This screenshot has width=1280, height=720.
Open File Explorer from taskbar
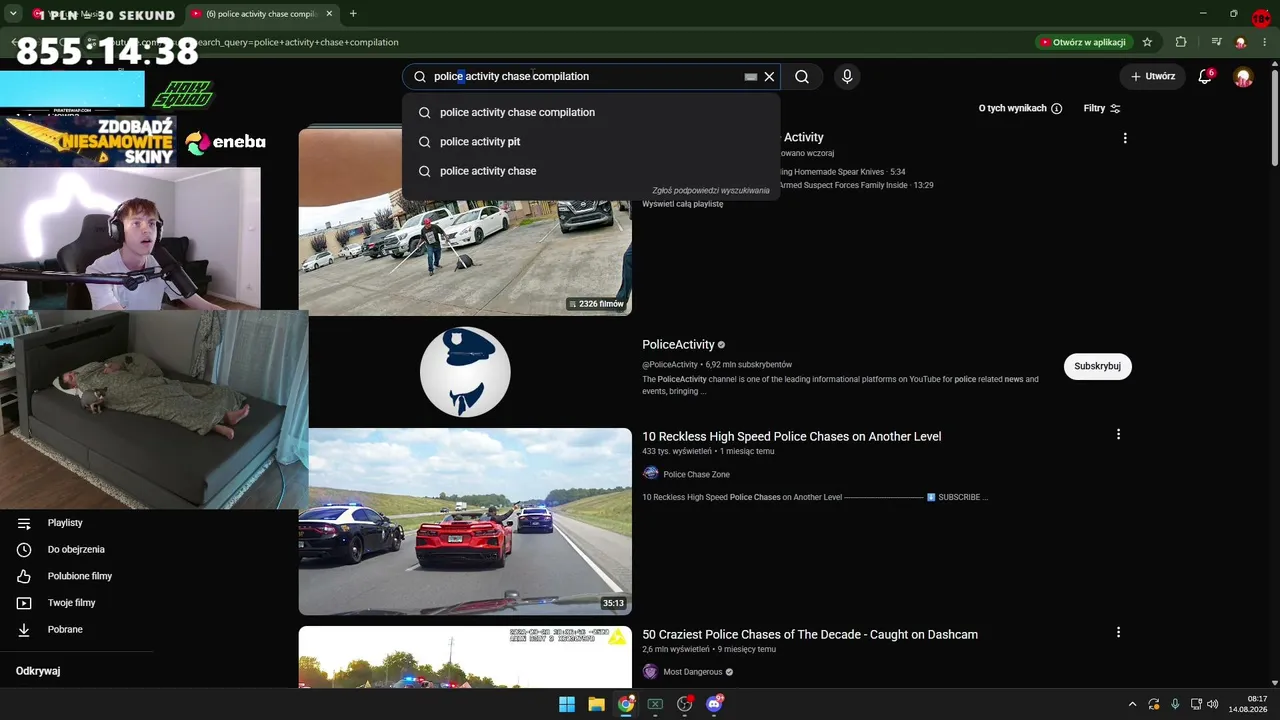coord(596,704)
